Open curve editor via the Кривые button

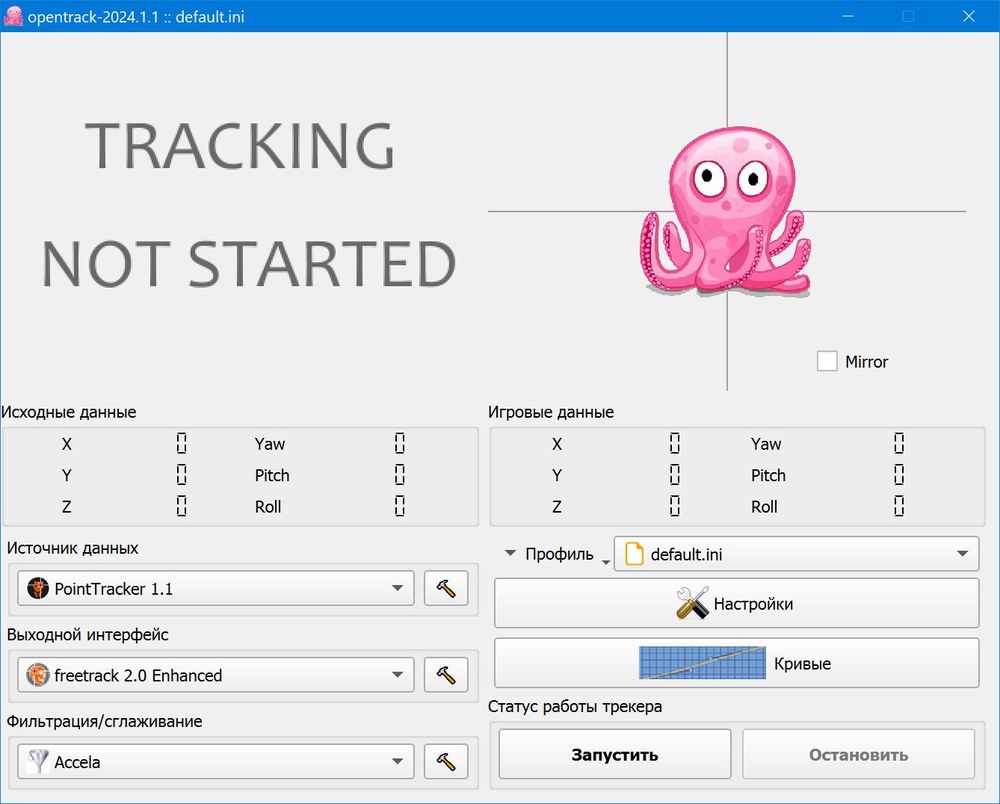click(736, 662)
